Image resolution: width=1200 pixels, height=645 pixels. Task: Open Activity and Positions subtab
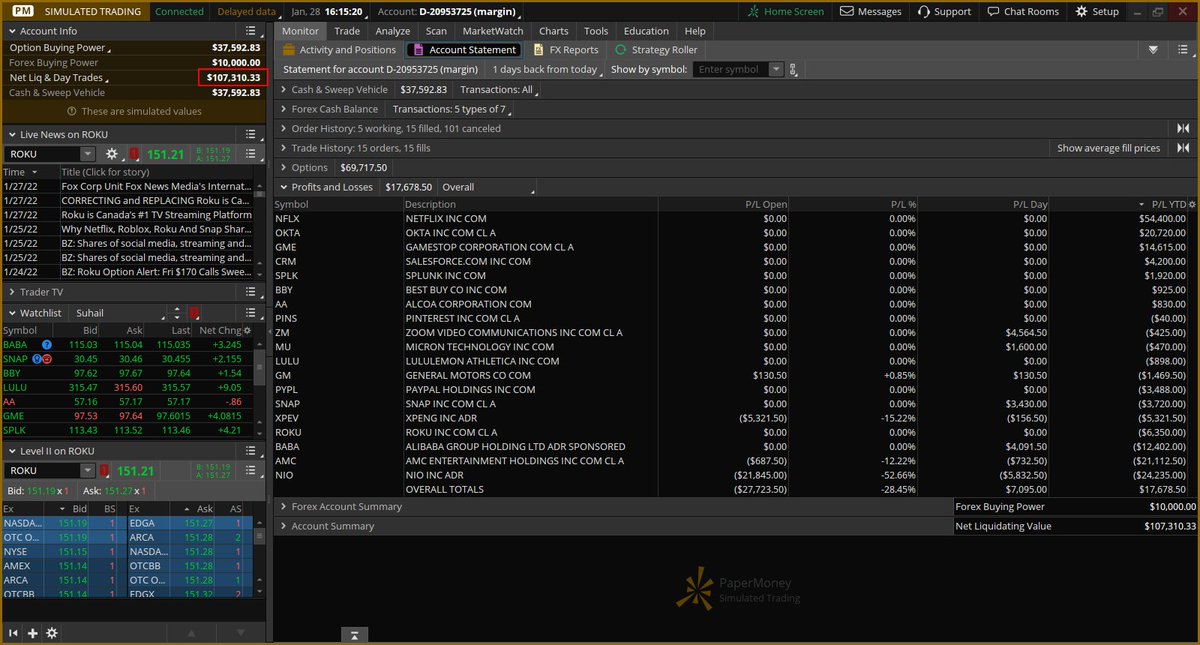coord(340,50)
